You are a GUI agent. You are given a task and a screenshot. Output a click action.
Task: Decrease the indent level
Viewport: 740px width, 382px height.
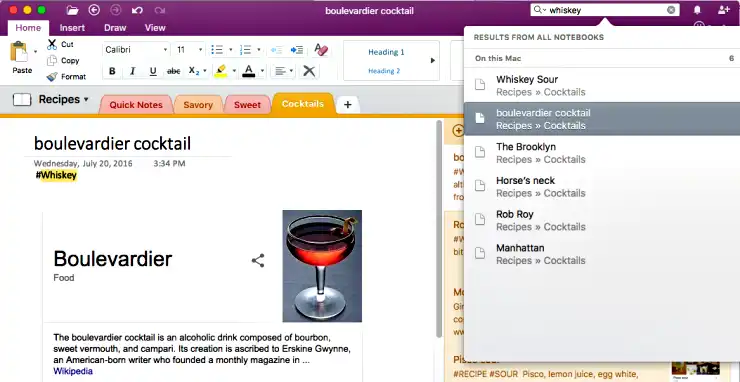(x=277, y=50)
